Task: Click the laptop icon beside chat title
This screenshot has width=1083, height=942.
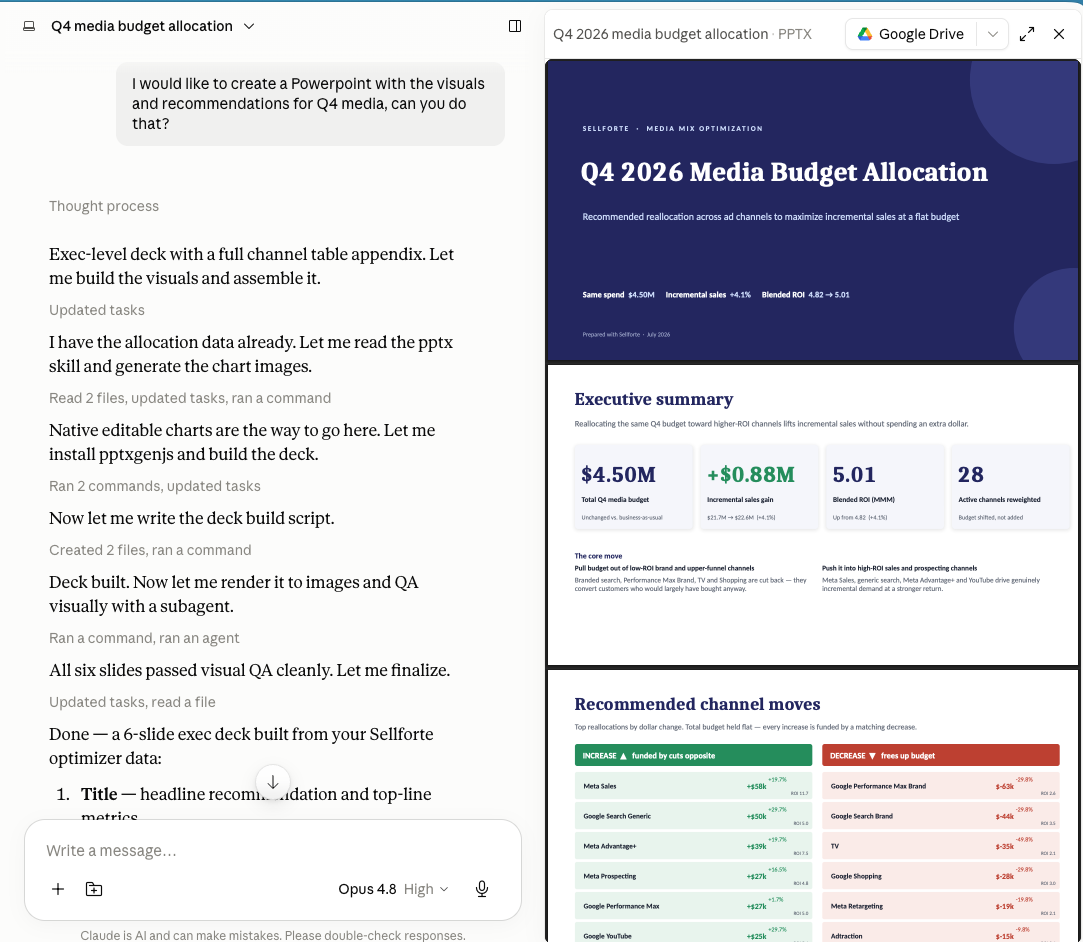Action: point(29,26)
